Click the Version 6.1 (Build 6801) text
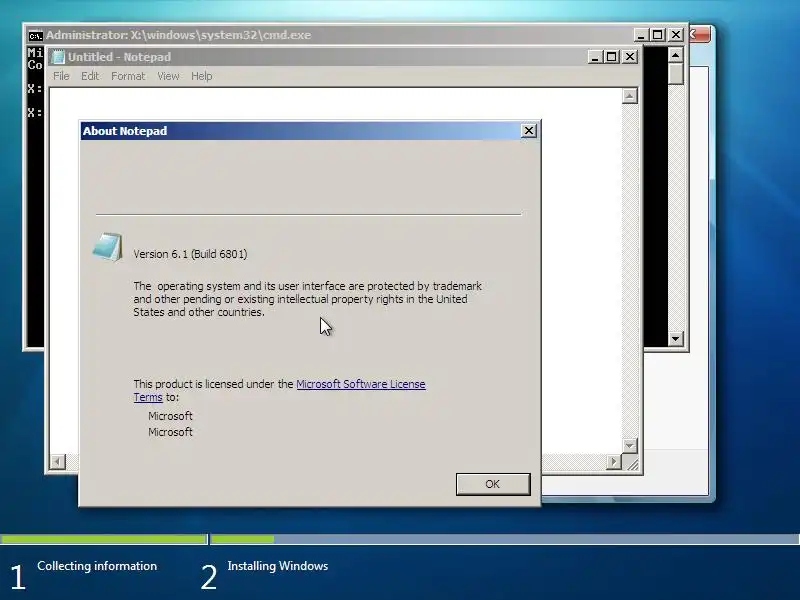 click(190, 254)
